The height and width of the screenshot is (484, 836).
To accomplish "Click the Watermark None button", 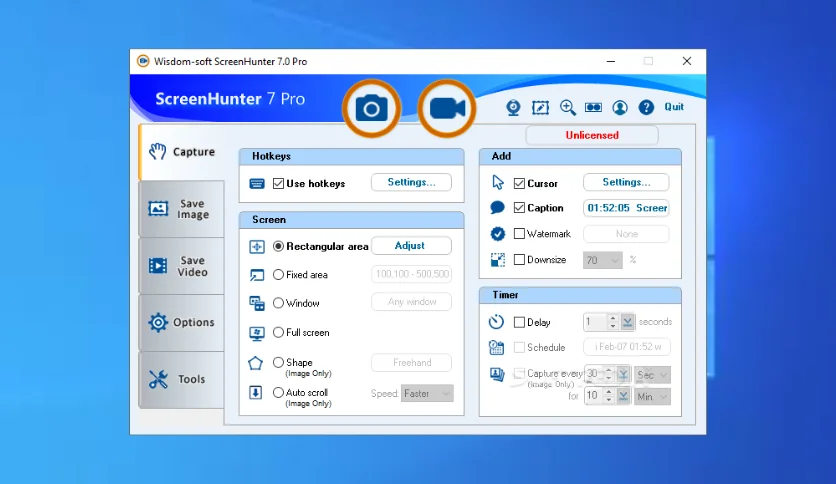I will click(x=626, y=234).
